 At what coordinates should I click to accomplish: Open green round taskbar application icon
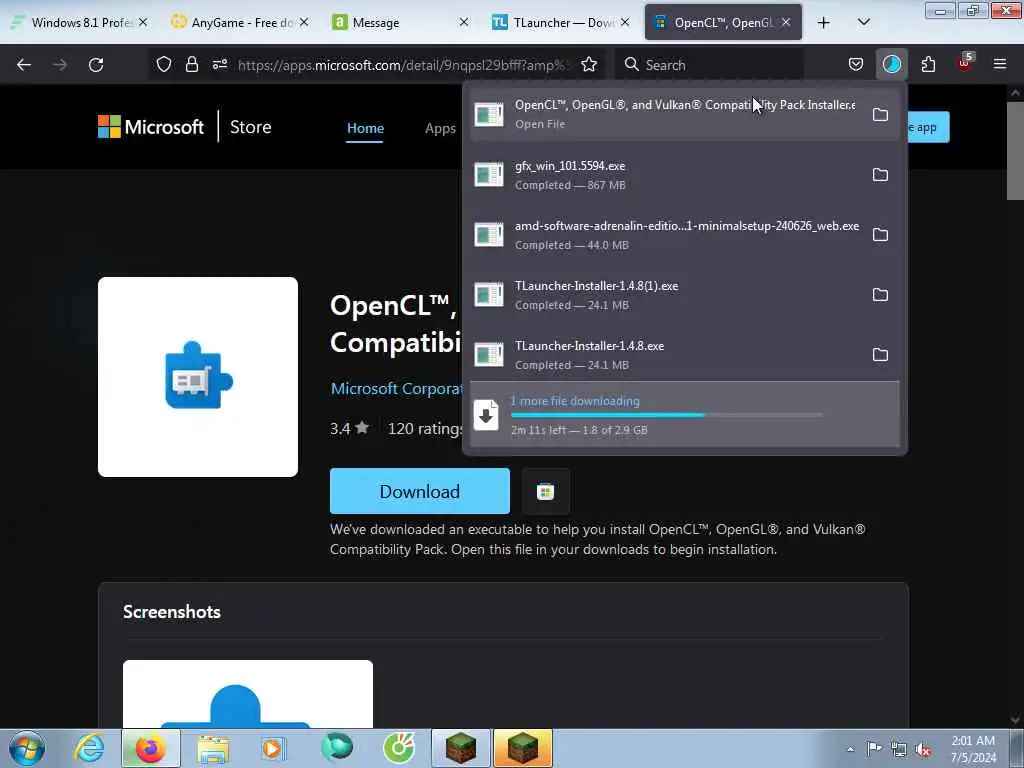click(337, 748)
